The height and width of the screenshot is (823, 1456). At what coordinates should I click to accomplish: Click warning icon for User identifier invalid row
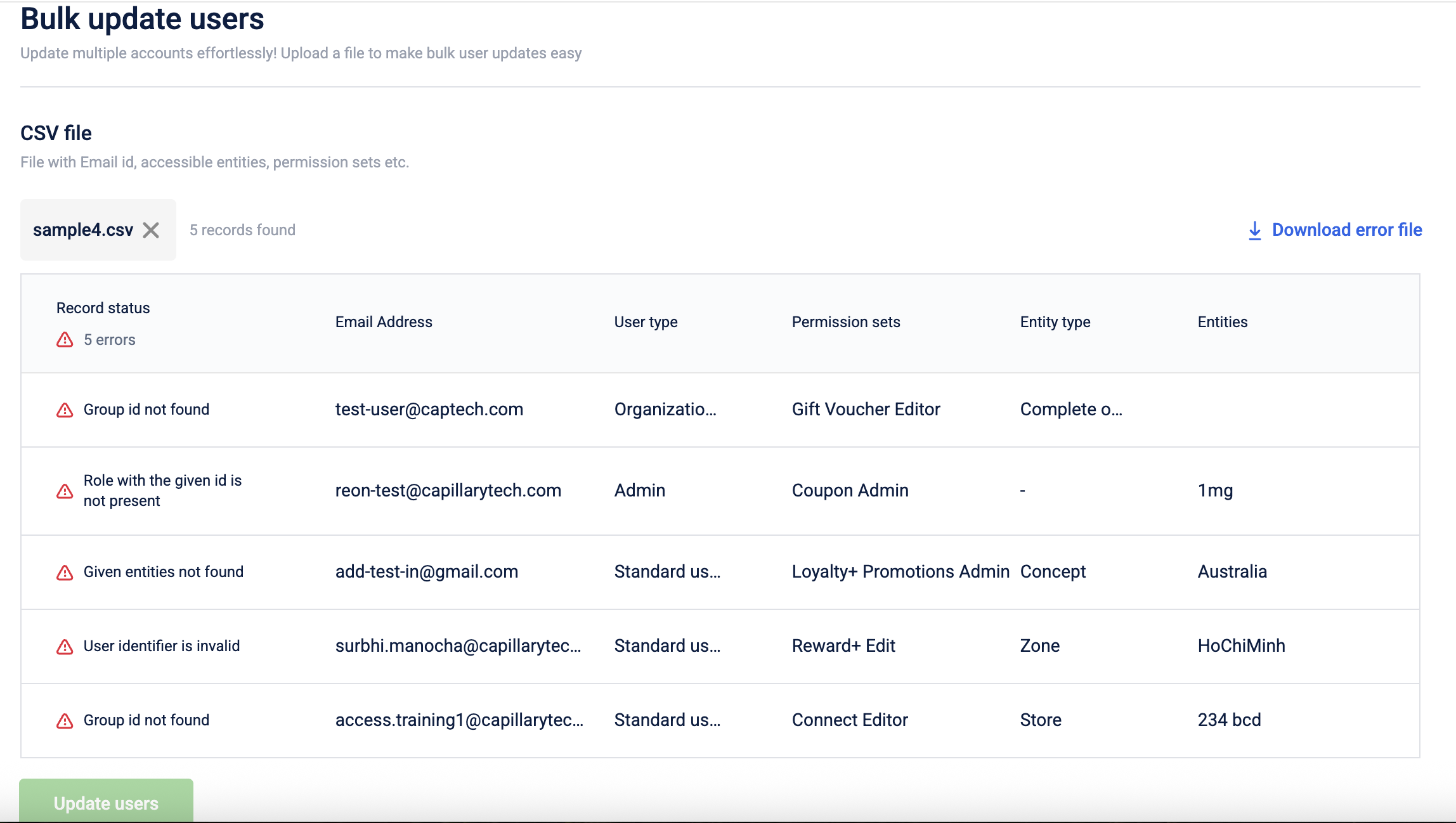[65, 647]
